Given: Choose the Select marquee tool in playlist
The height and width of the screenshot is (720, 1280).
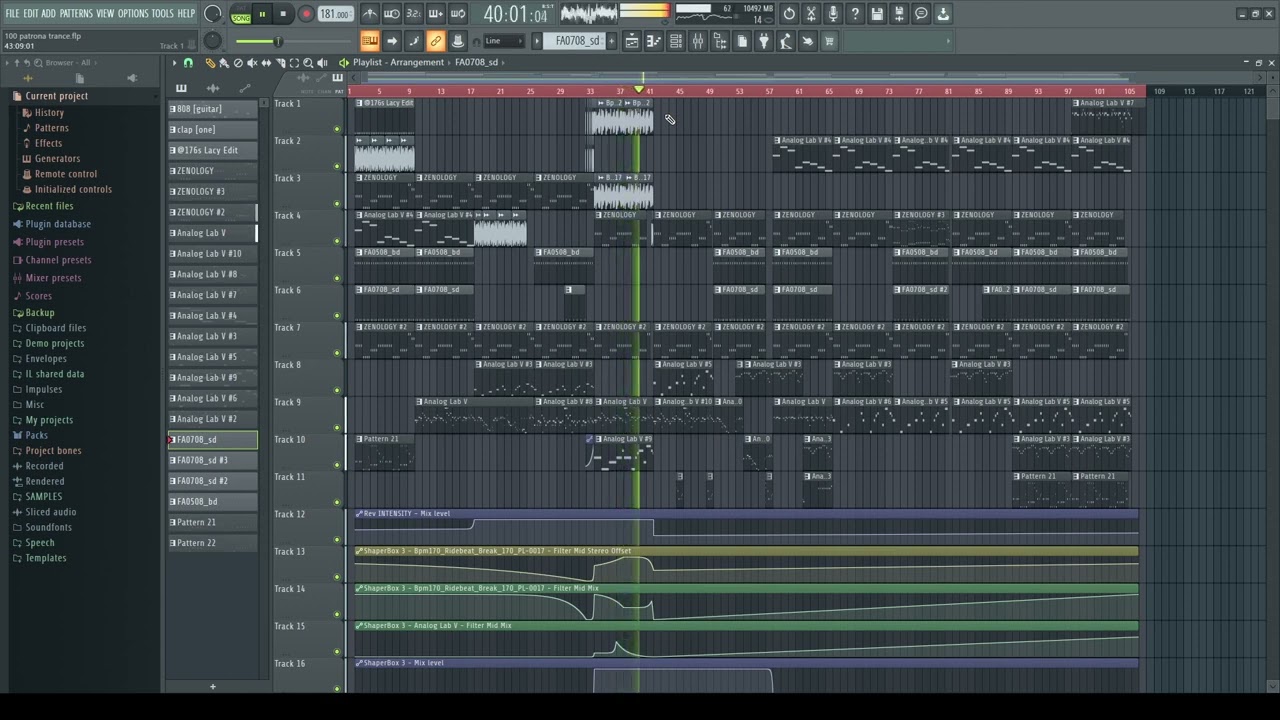Looking at the screenshot, I should (294, 63).
